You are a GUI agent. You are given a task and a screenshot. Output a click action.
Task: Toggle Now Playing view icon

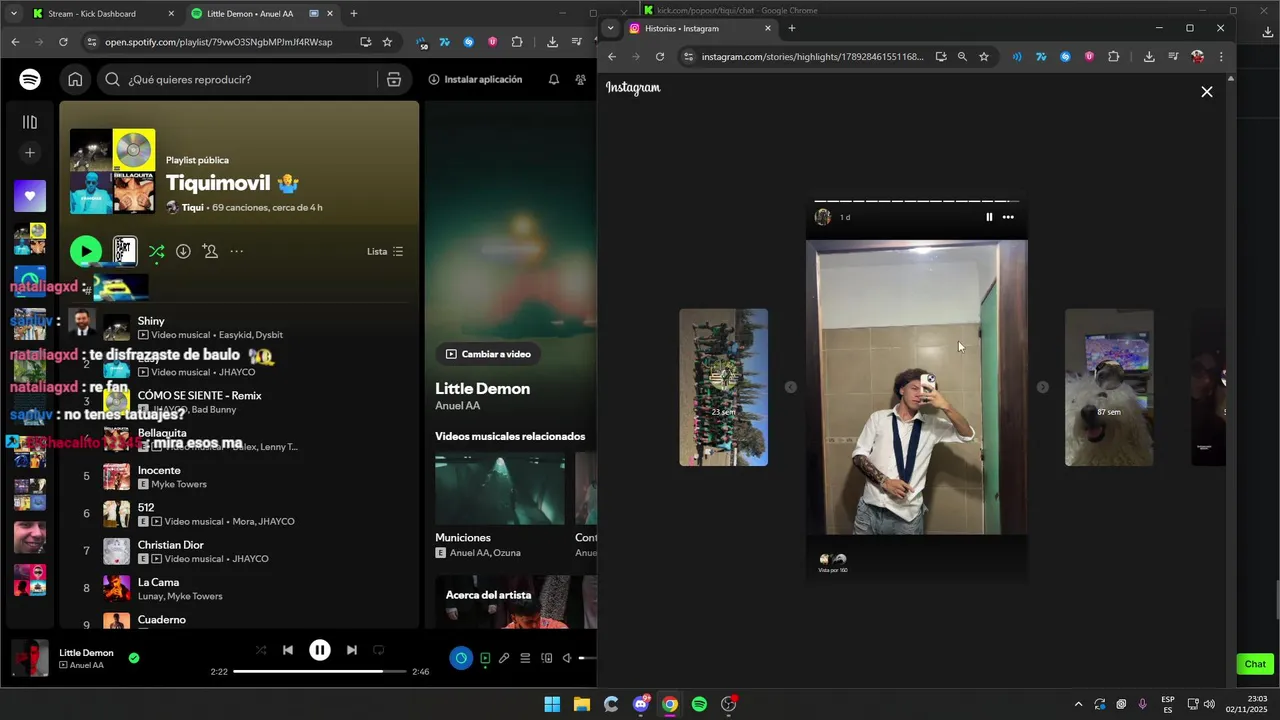[485, 658]
